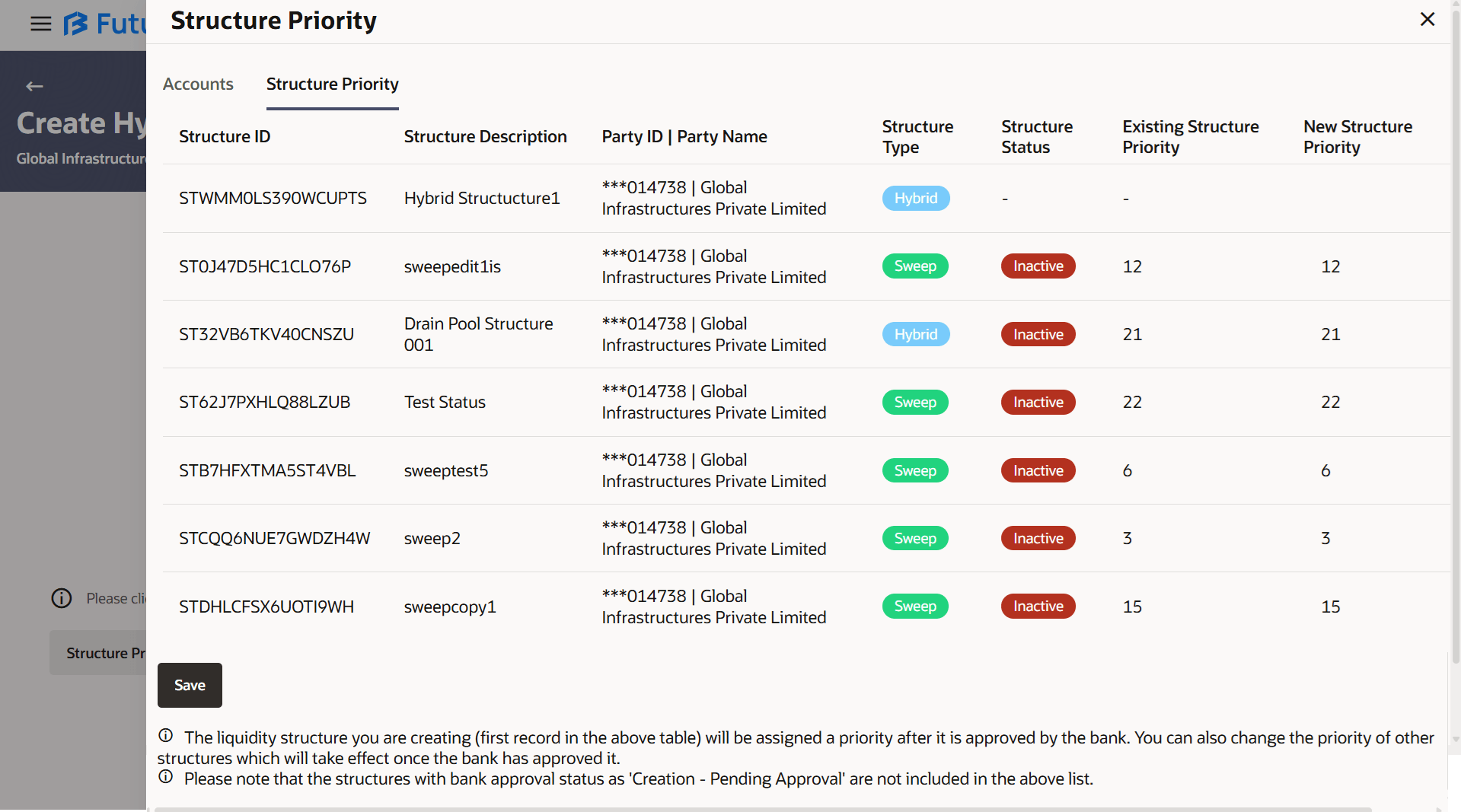Click Sweep type badge for sweepcopy1 row
1461x812 pixels.
pos(915,607)
